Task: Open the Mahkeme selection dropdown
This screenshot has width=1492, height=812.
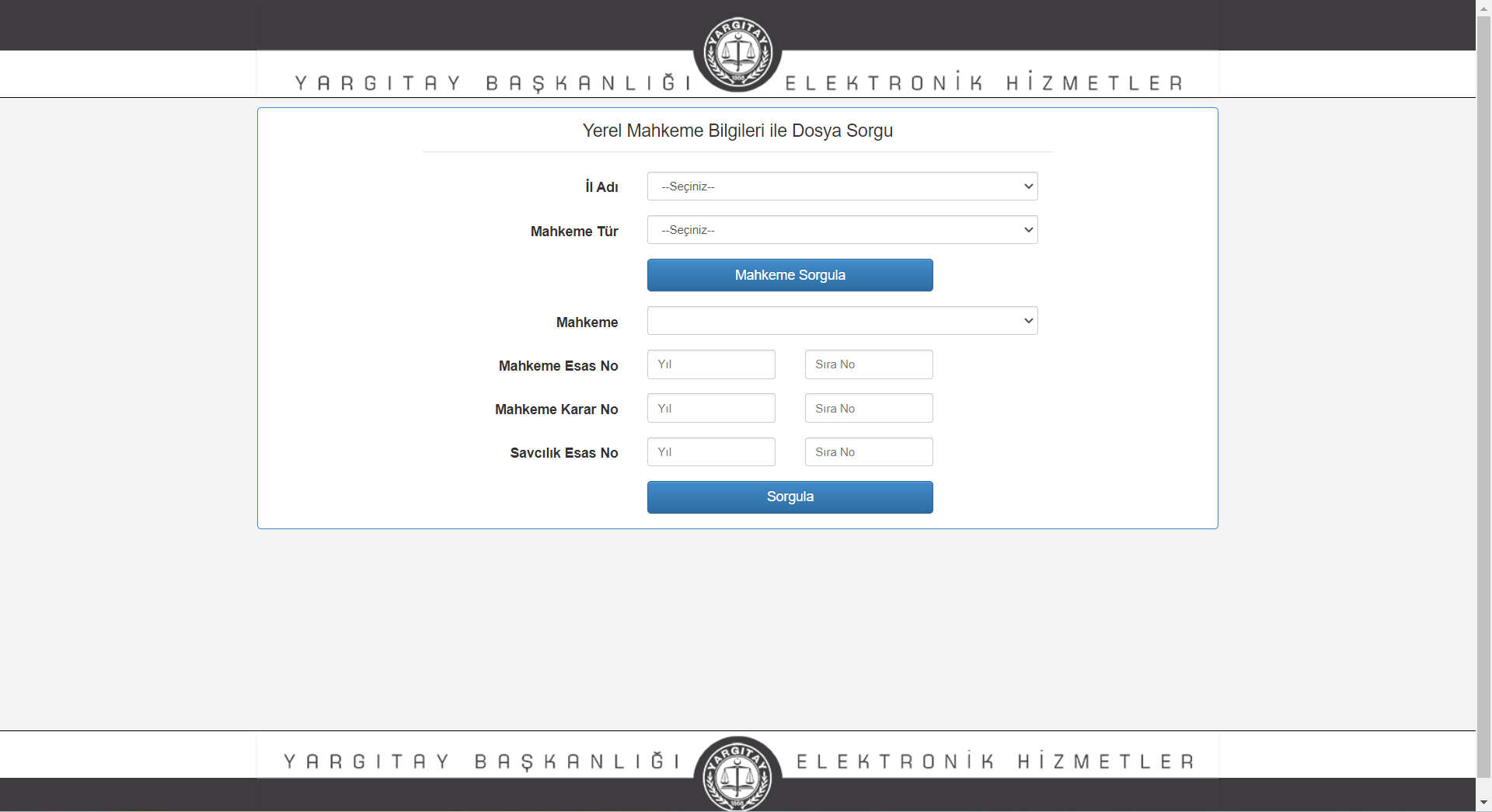Action: click(x=842, y=321)
